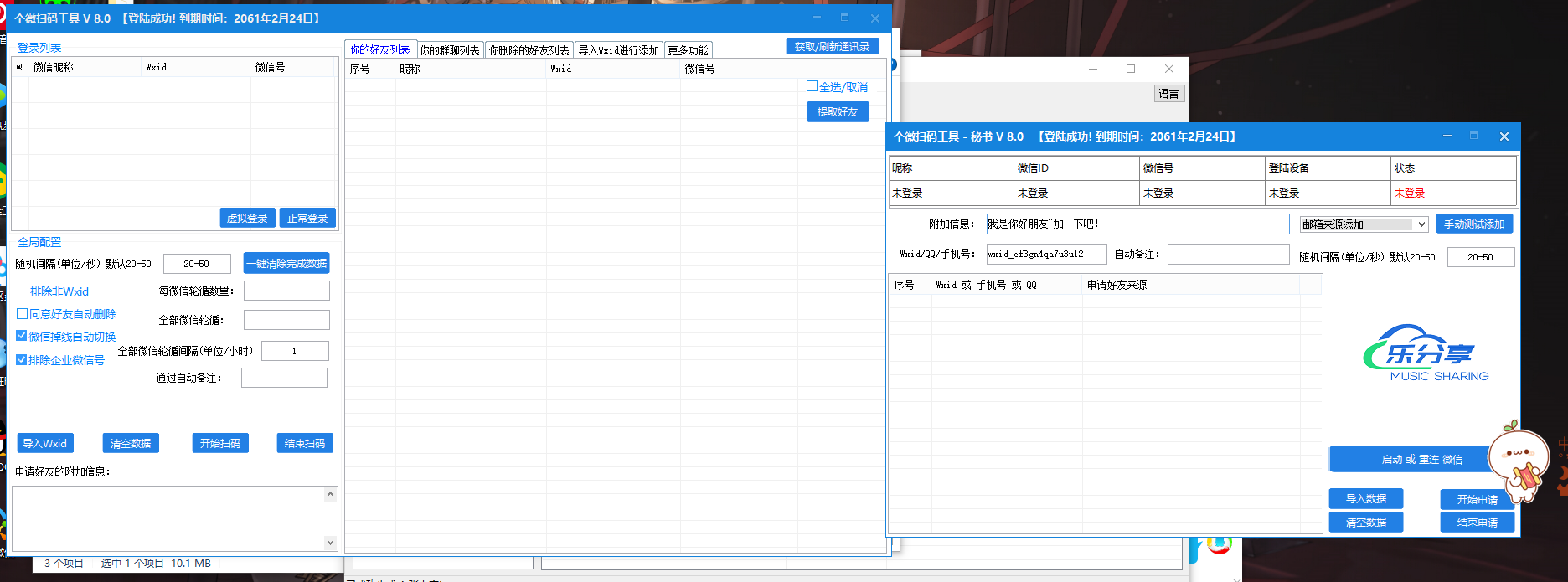This screenshot has width=1568, height=582.
Task: Enable 同意好友自动删除 checkbox
Action: coord(23,314)
